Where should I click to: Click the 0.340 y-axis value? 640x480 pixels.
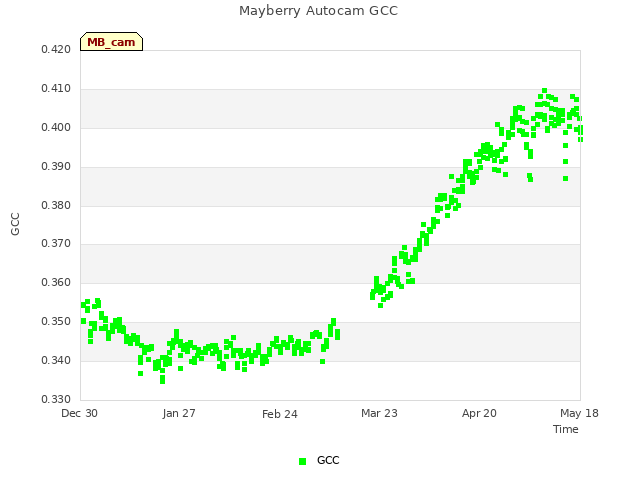pos(56,360)
